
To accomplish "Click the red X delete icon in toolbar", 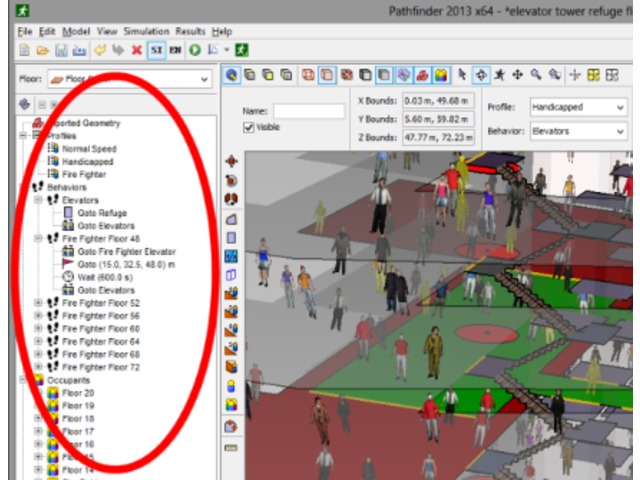I will [136, 49].
